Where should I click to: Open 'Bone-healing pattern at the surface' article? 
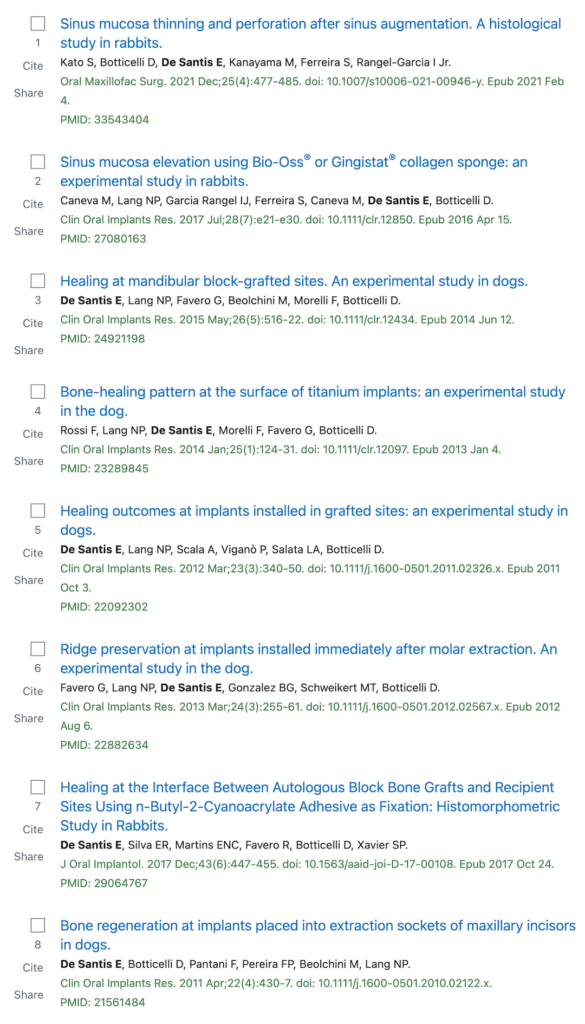point(313,402)
